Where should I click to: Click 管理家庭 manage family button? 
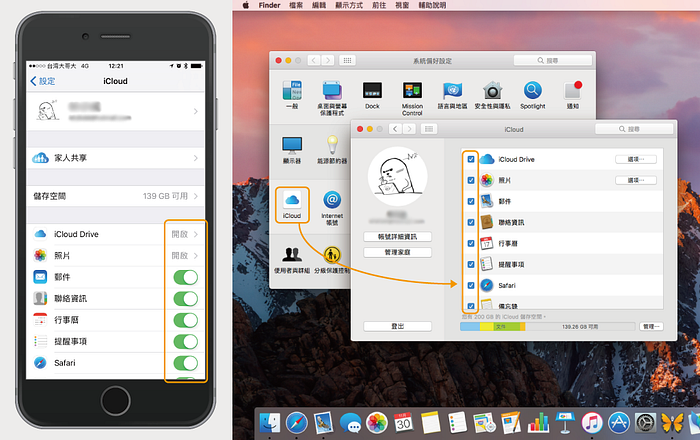[x=397, y=253]
